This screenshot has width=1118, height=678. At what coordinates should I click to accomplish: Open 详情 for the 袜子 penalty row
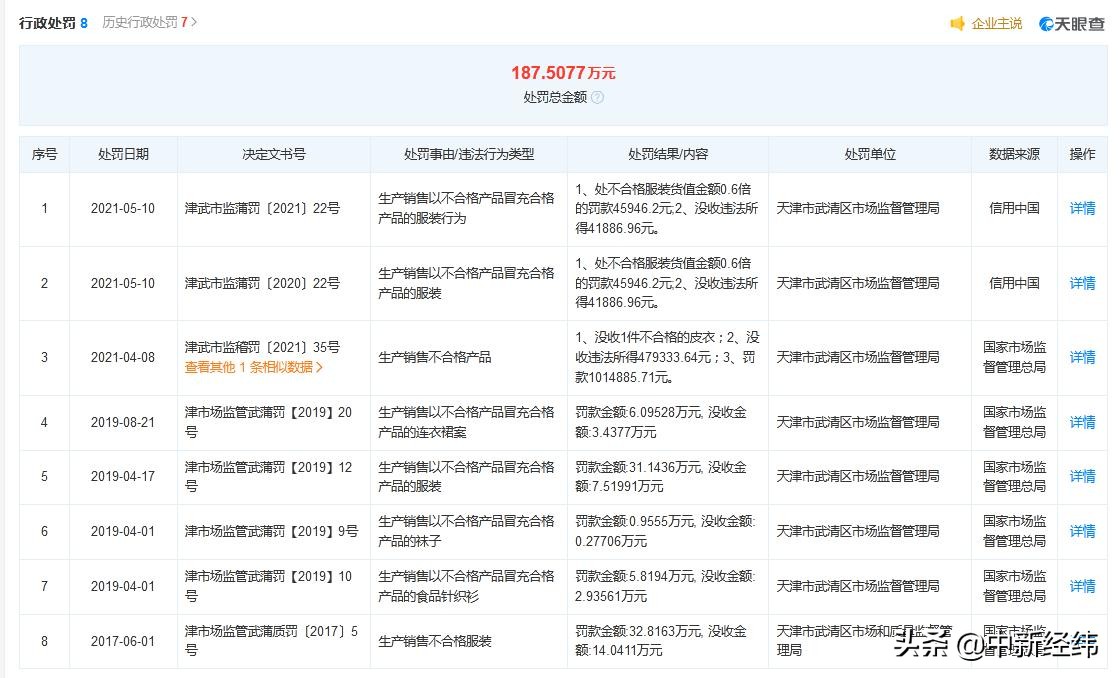(x=1083, y=531)
